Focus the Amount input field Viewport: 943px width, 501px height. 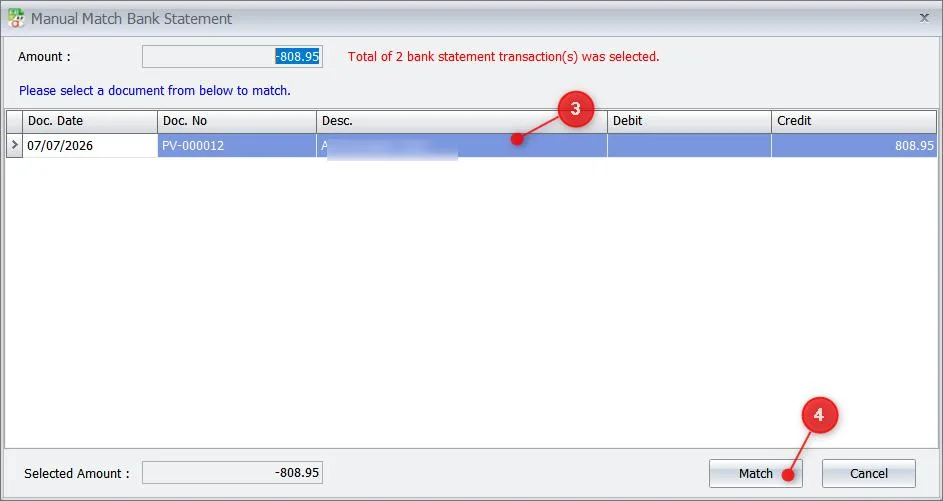coord(232,57)
